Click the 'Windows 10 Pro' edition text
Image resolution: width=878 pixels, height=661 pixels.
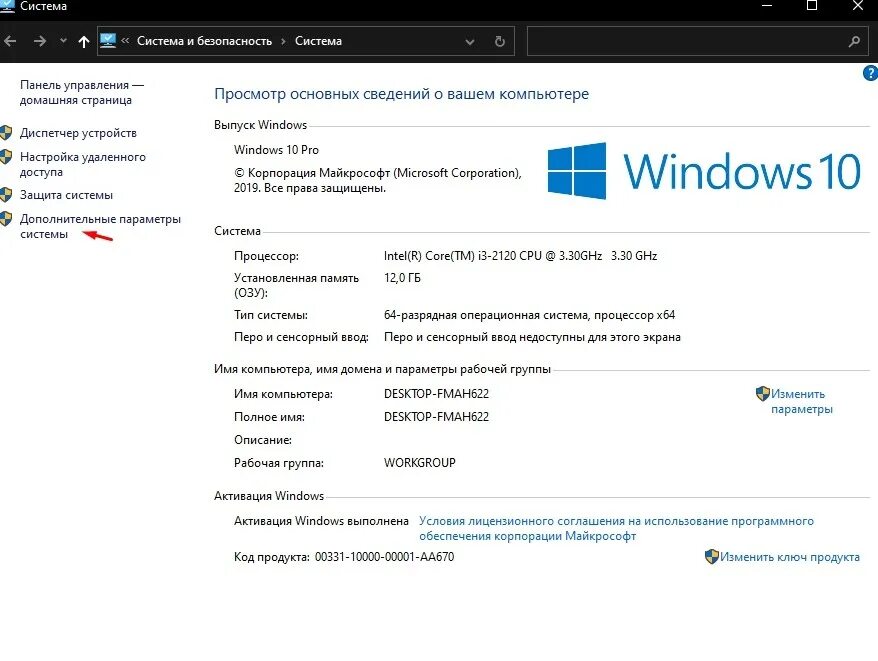click(276, 150)
